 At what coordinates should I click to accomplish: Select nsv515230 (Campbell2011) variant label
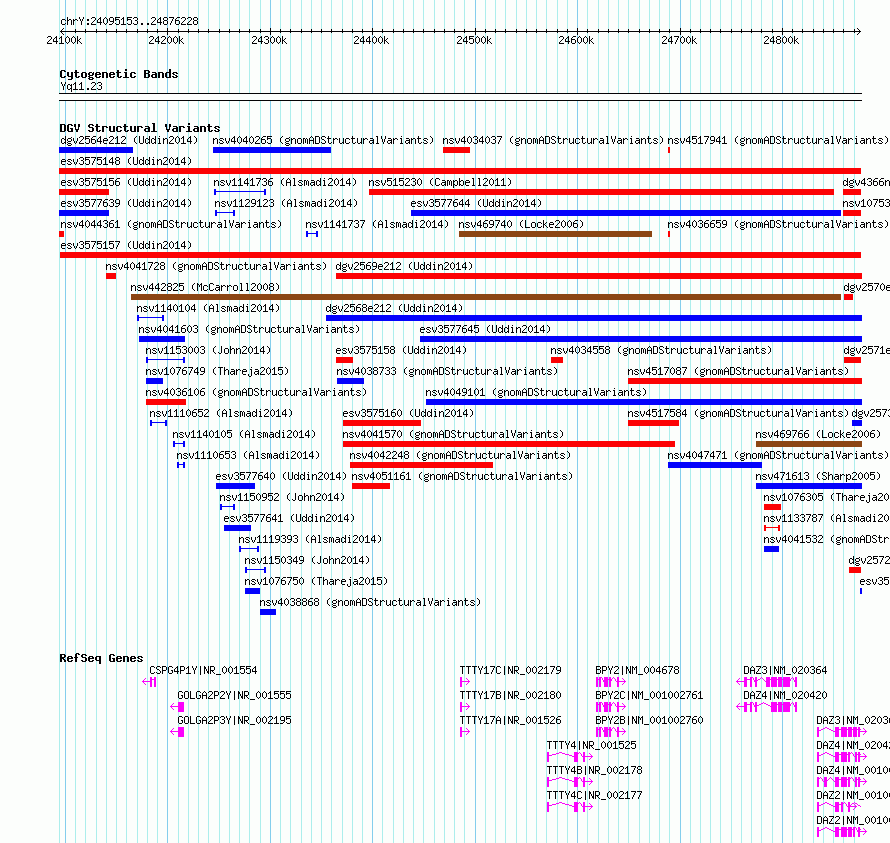(440, 182)
